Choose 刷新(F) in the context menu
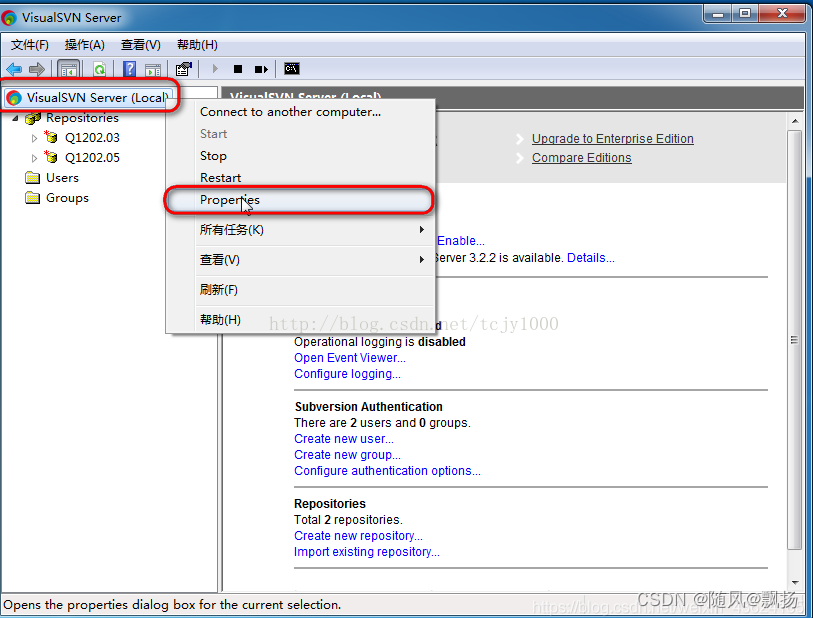This screenshot has width=813, height=618. [300, 290]
